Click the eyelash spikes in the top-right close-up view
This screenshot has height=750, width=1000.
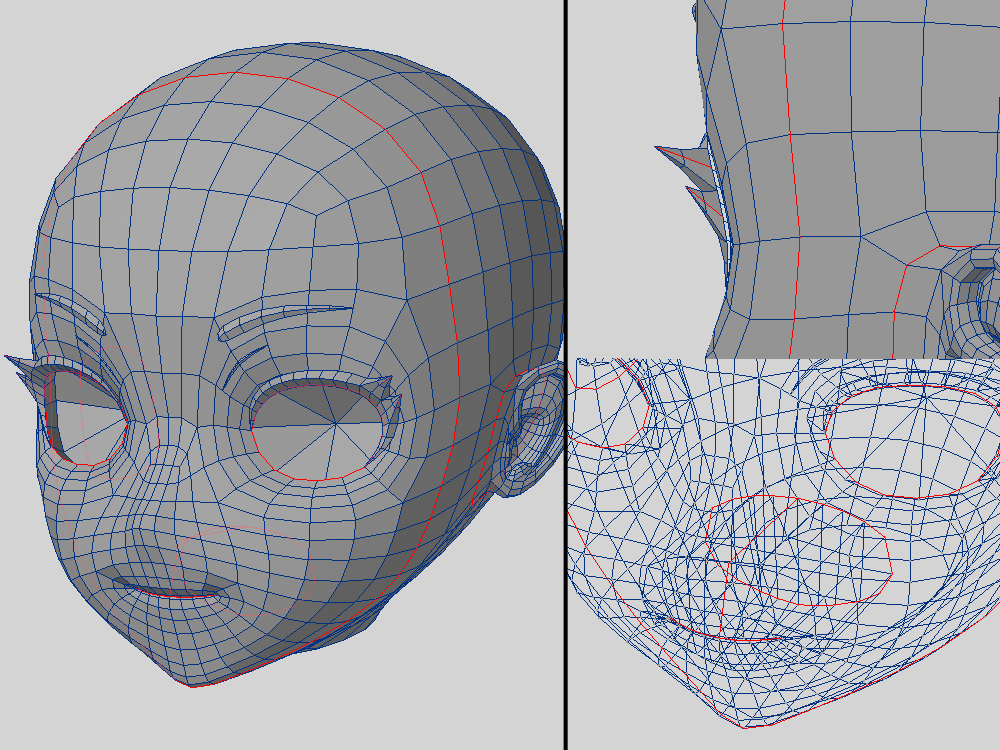point(690,170)
